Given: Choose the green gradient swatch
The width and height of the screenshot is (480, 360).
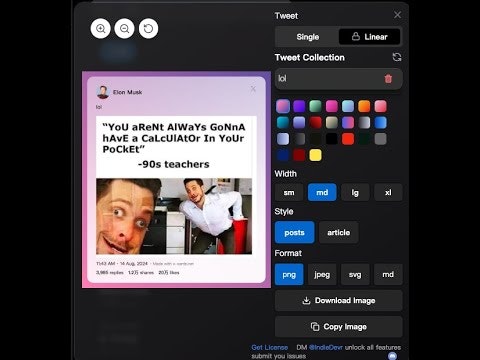Looking at the screenshot, I should click(315, 106).
